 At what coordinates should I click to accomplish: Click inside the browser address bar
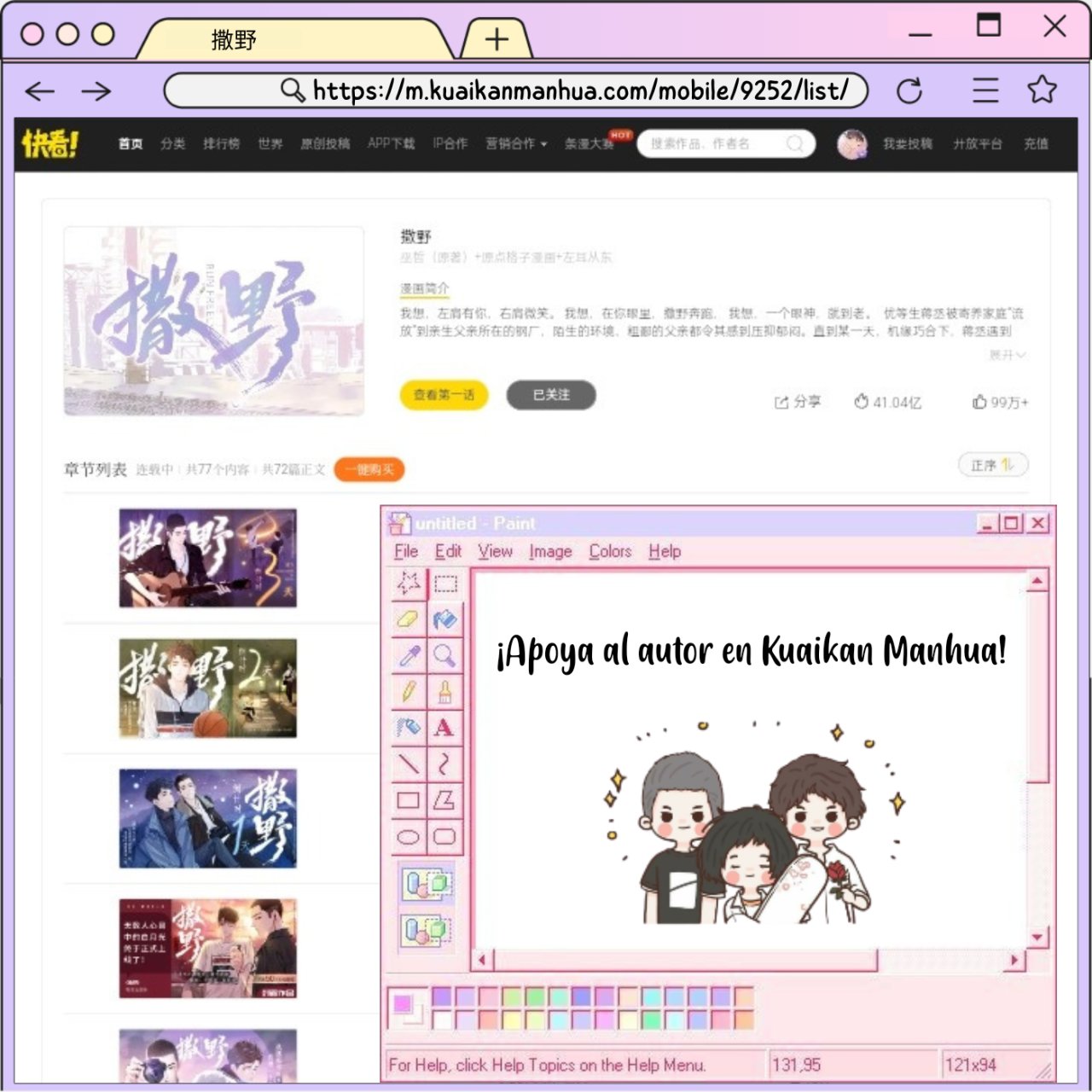pyautogui.click(x=515, y=90)
